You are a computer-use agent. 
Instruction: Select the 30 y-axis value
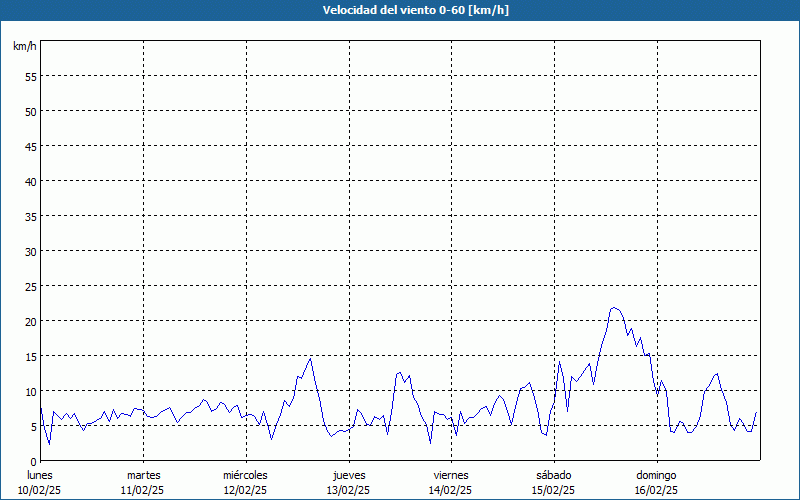click(31, 252)
